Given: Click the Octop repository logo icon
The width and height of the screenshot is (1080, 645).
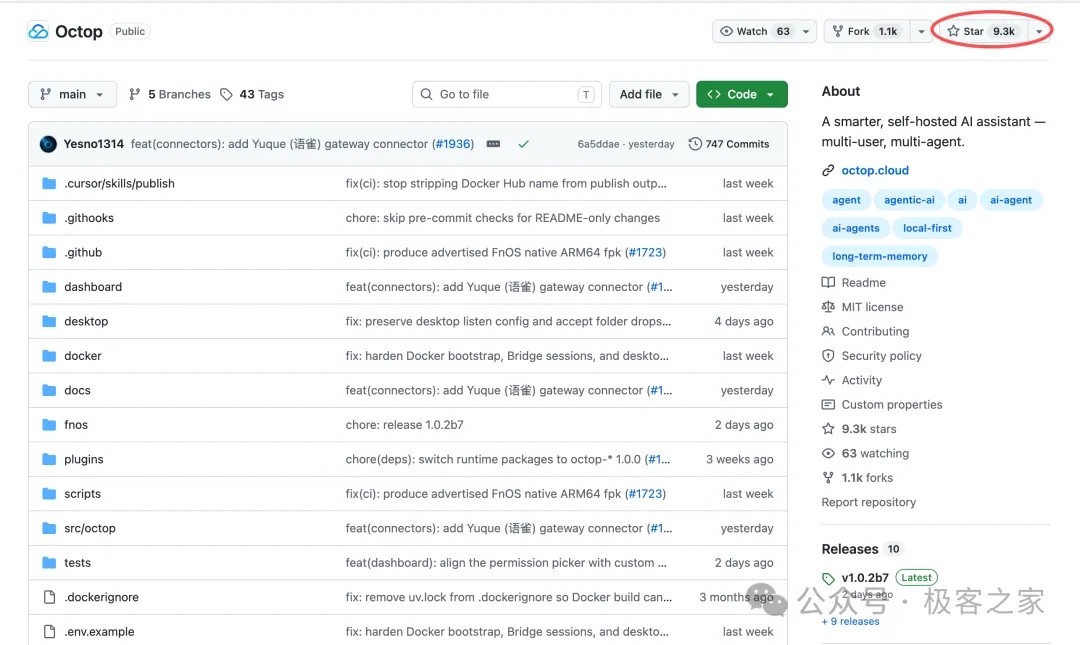Looking at the screenshot, I should (x=38, y=32).
